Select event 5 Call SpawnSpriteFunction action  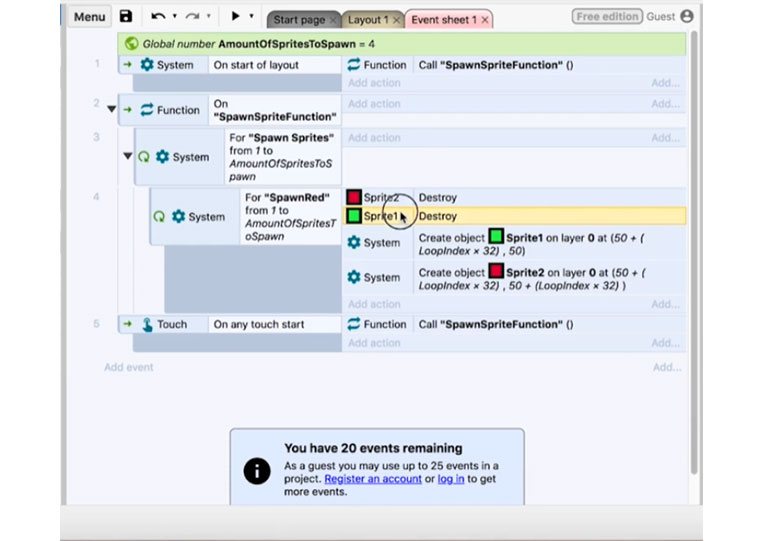point(550,325)
